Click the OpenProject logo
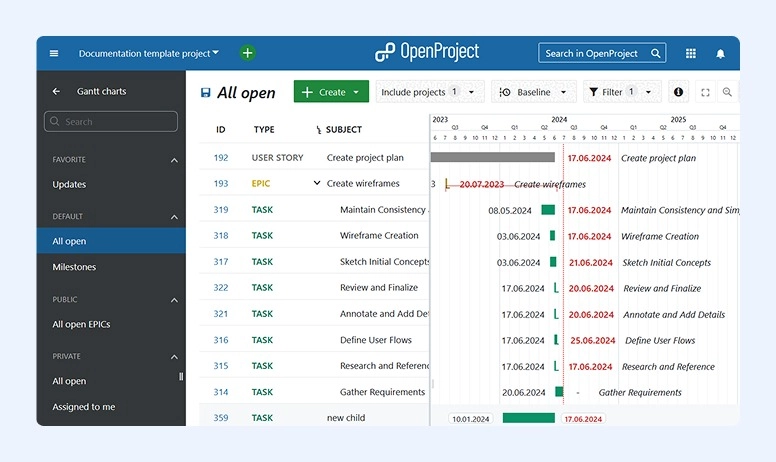776x462 pixels. tap(427, 52)
